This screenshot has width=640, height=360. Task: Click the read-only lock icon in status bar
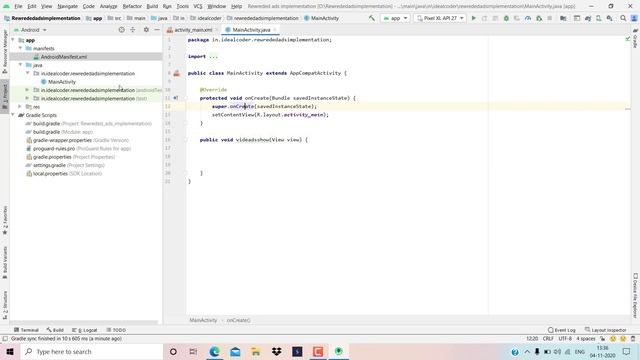602,339
